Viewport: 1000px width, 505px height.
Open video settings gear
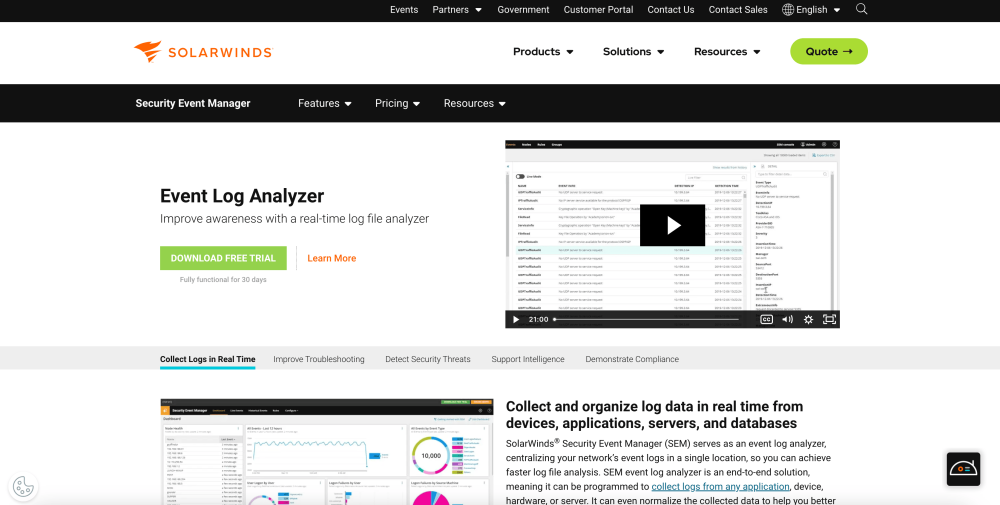tap(808, 319)
